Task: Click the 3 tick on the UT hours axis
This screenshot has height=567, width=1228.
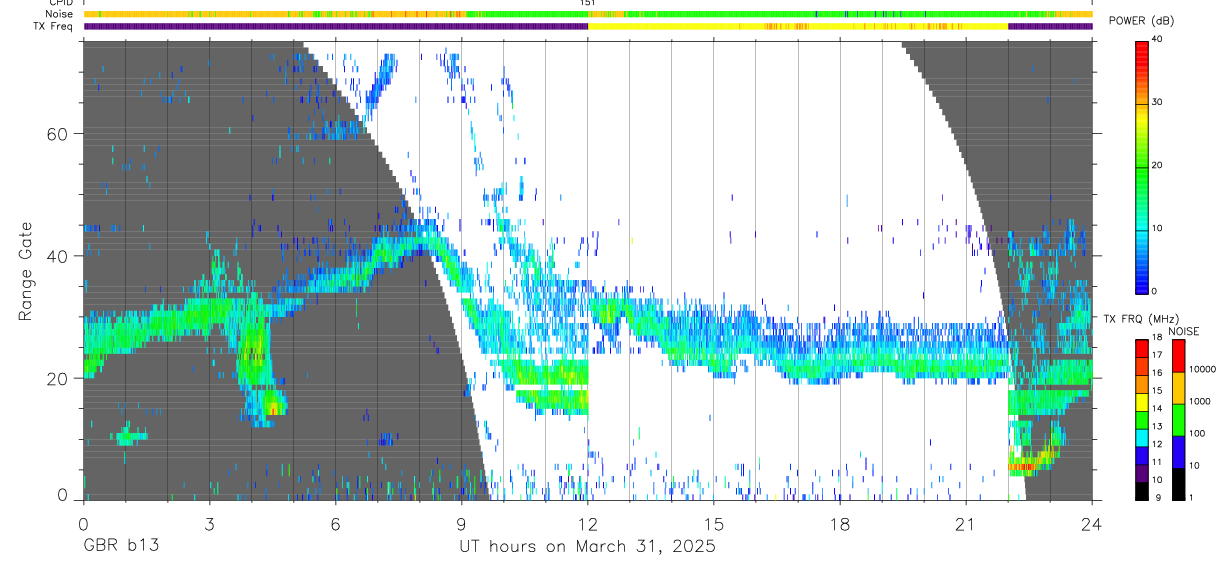Action: point(209,524)
